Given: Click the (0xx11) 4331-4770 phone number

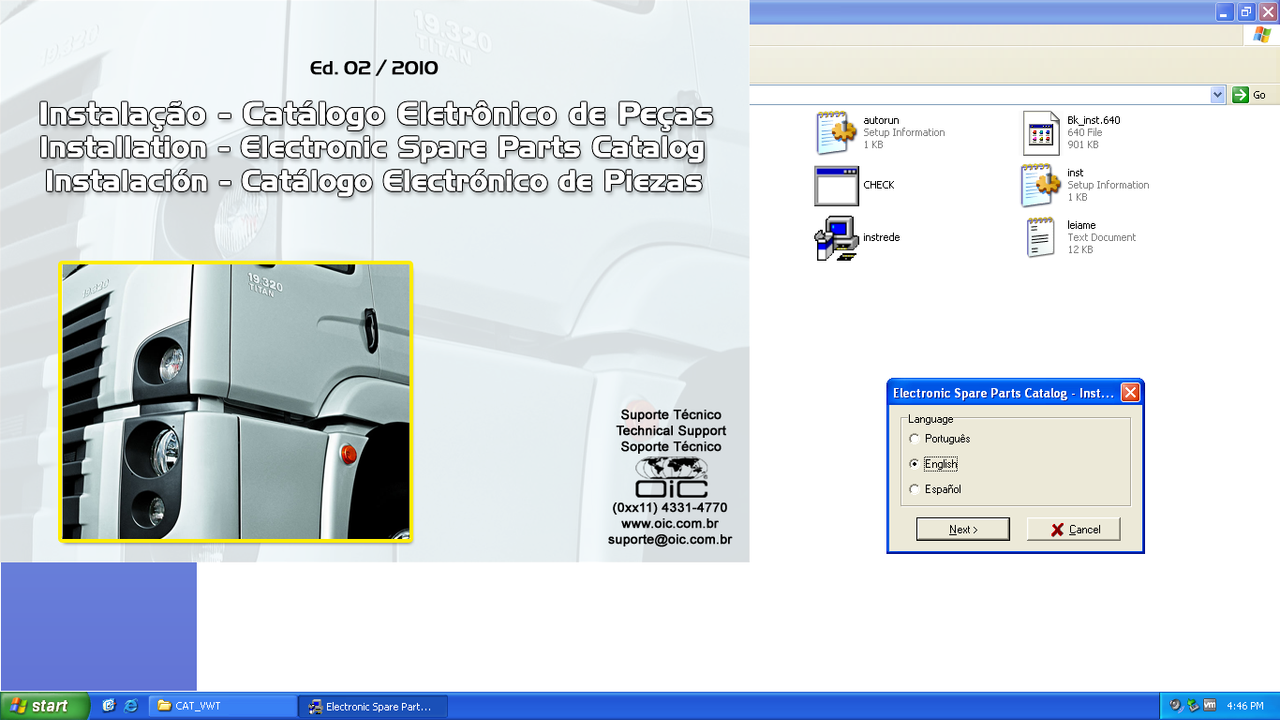Looking at the screenshot, I should pos(670,508).
